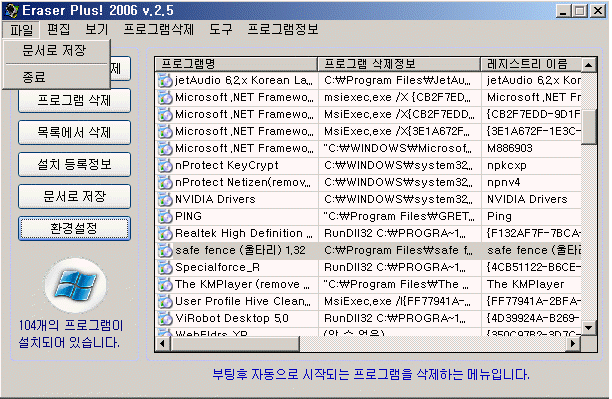Click the safe fence row icon

coord(165,251)
